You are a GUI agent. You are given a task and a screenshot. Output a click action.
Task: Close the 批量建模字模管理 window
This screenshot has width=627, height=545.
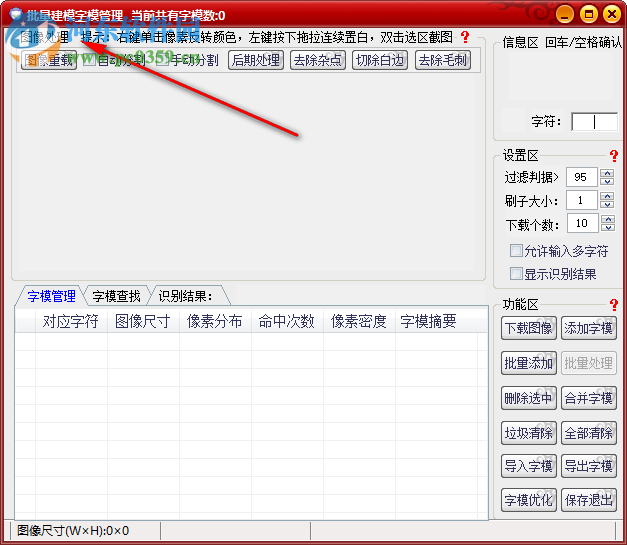pyautogui.click(x=612, y=14)
